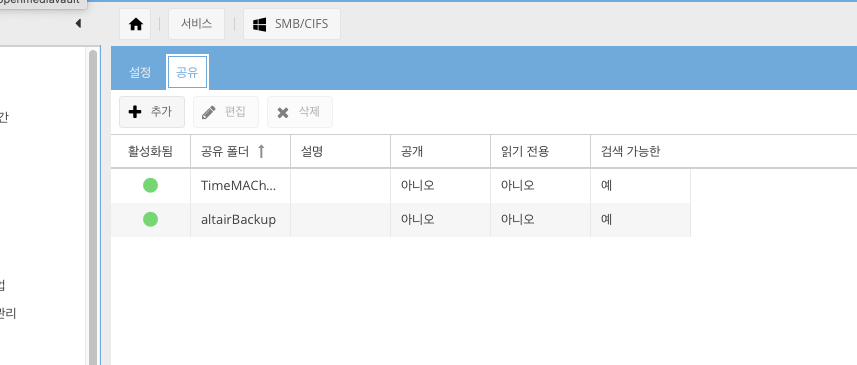The height and width of the screenshot is (365, 857).
Task: Sort by the 공유 폴더 column header
Action: 240,151
